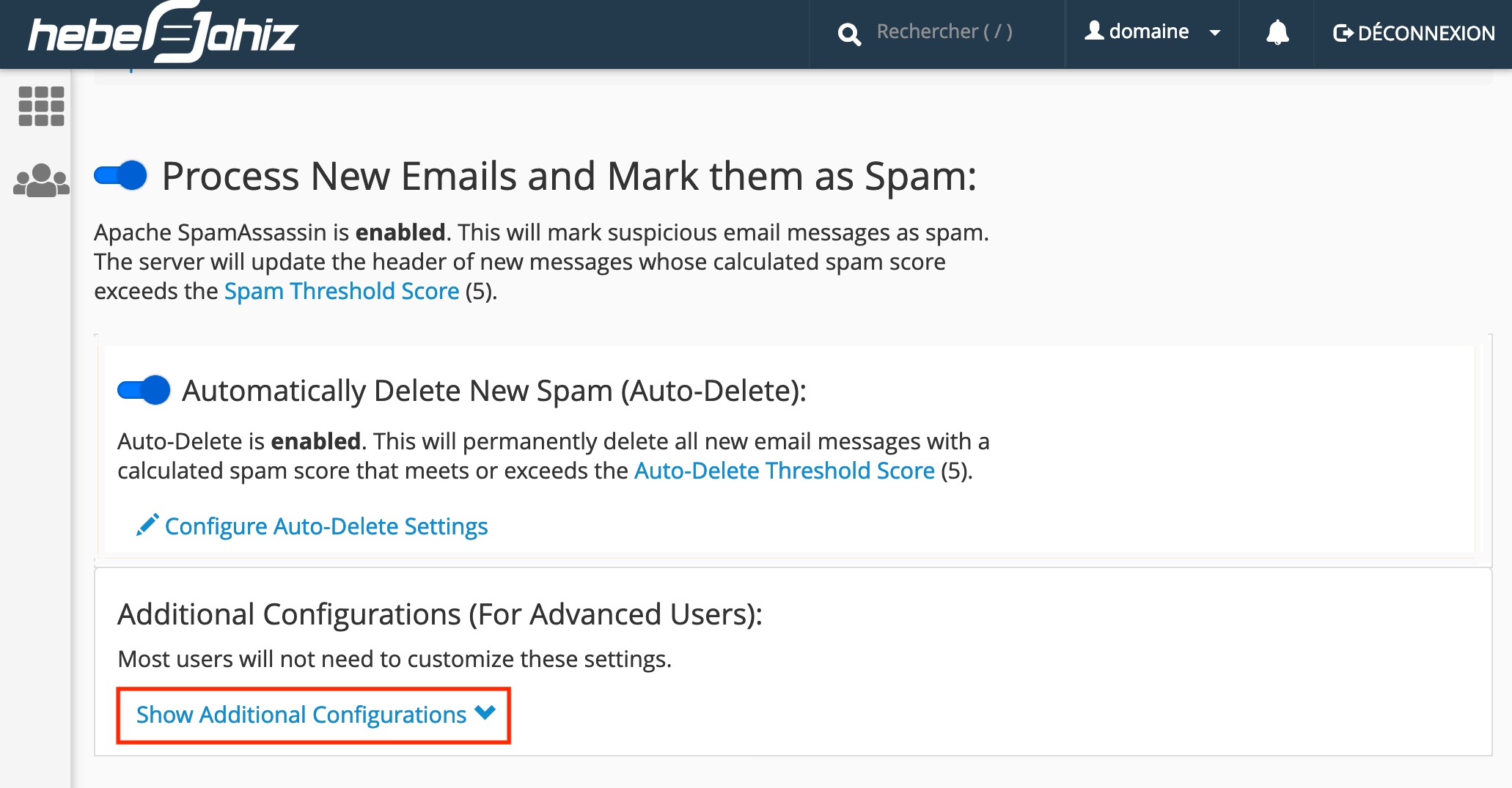Click the pencil icon beside Configure Auto-Delete
The height and width of the screenshot is (788, 1512).
147,525
